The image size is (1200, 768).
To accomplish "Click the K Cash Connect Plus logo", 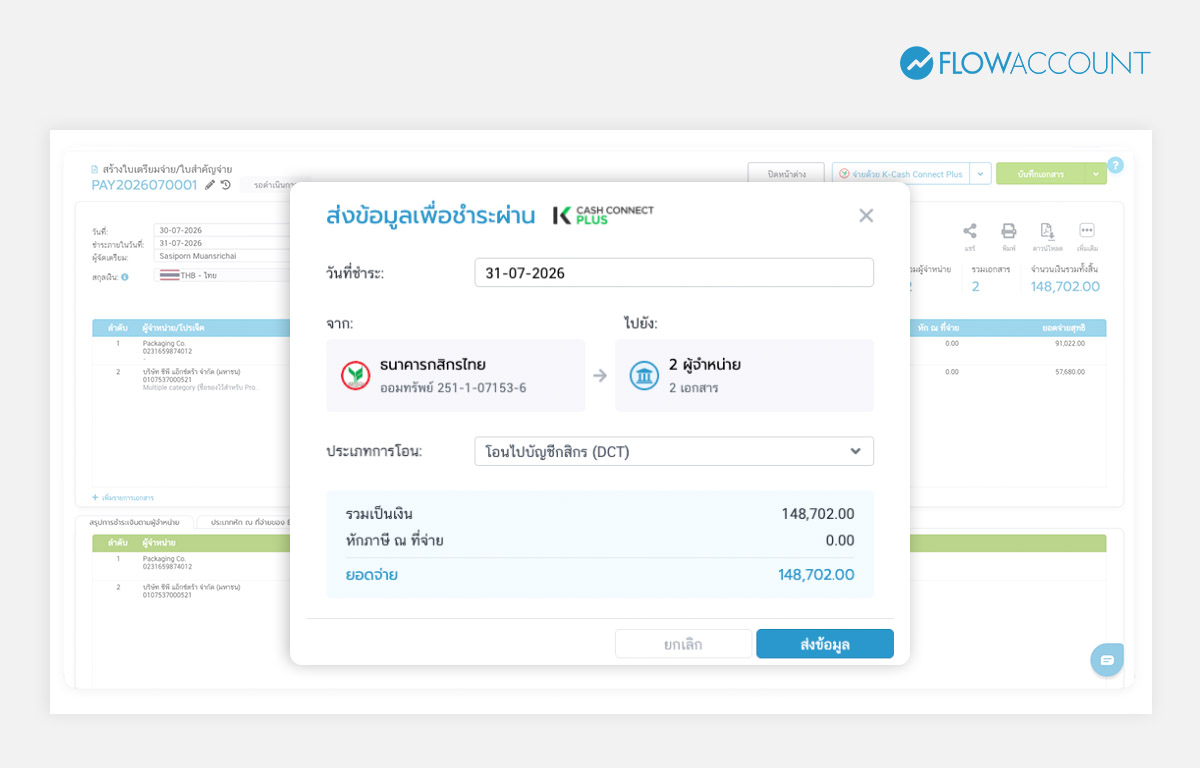I will (603, 215).
